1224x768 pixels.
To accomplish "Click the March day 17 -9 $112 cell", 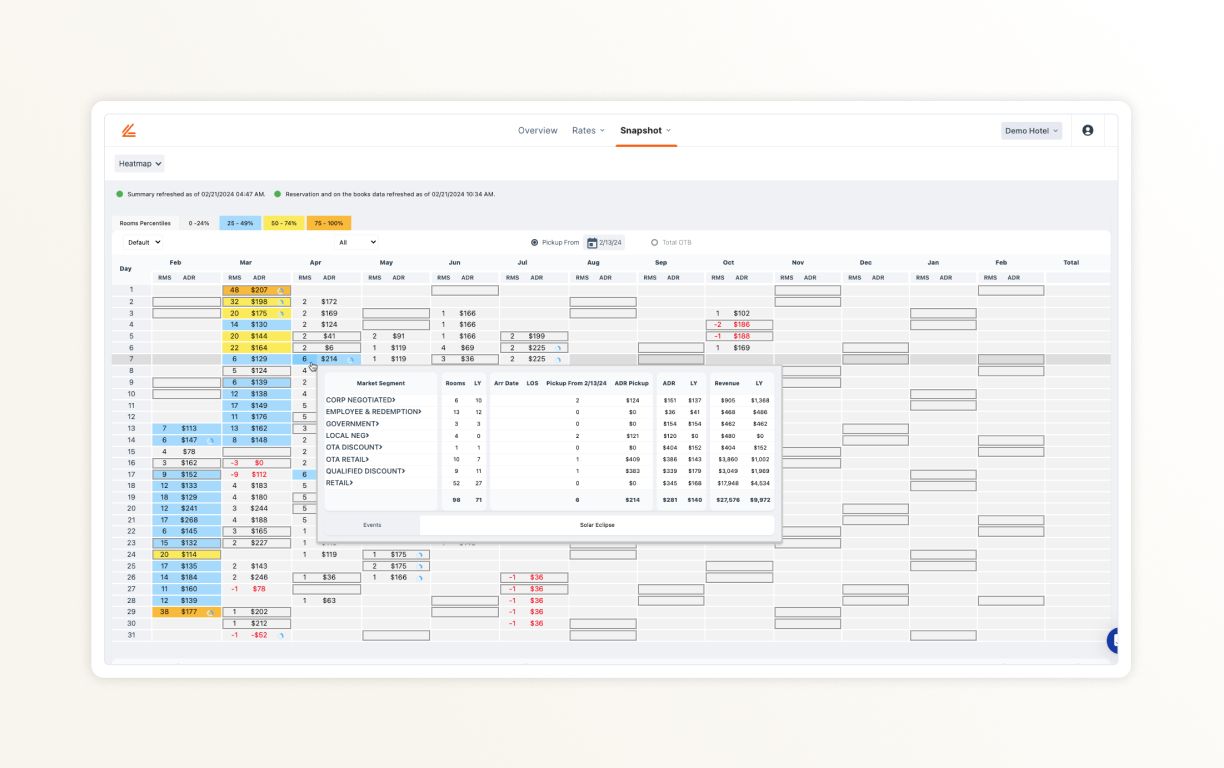I will click(256, 474).
